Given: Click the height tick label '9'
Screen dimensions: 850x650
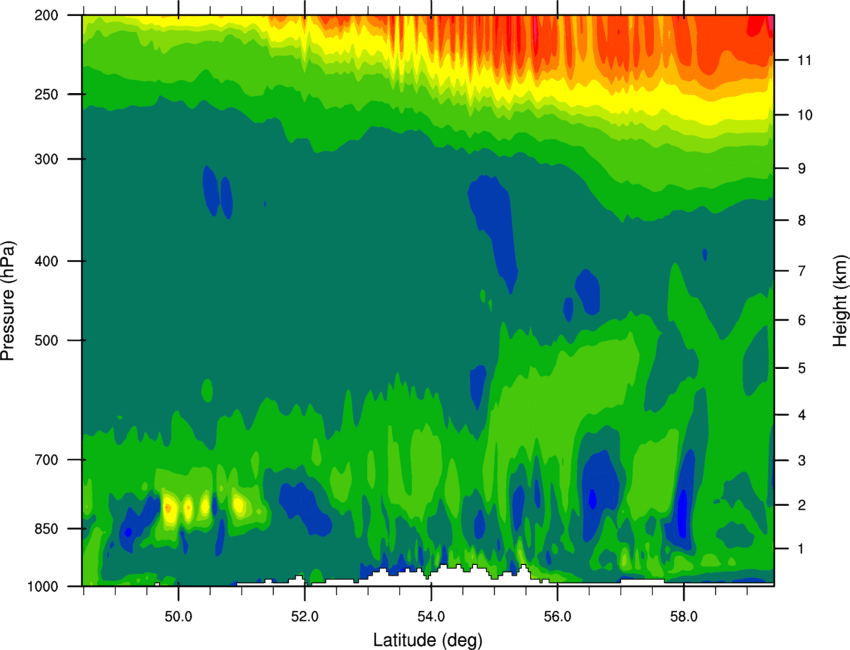Looking at the screenshot, I should [x=801, y=168].
